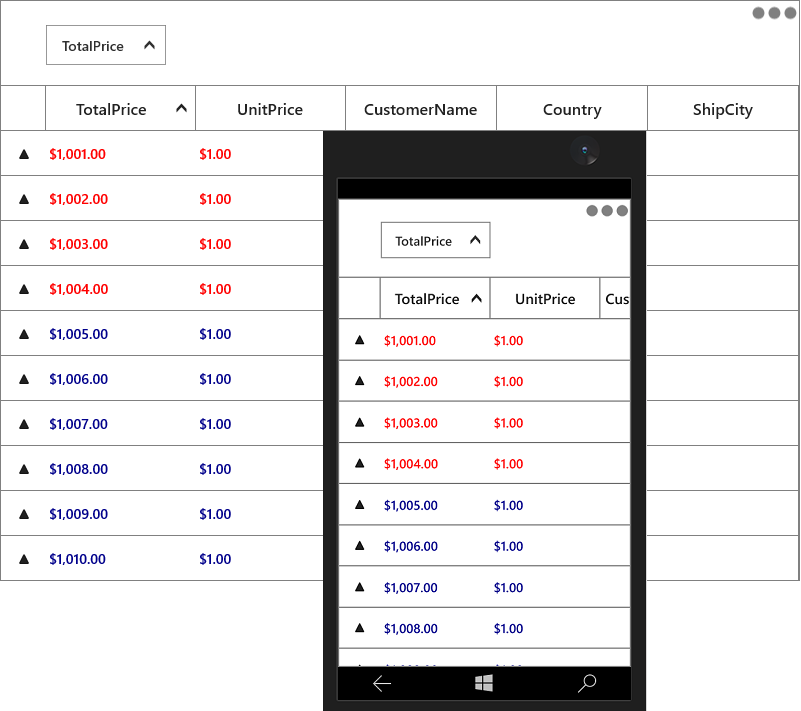This screenshot has height=711, width=801.
Task: Click the desktop UnitPrice column header
Action: (270, 108)
